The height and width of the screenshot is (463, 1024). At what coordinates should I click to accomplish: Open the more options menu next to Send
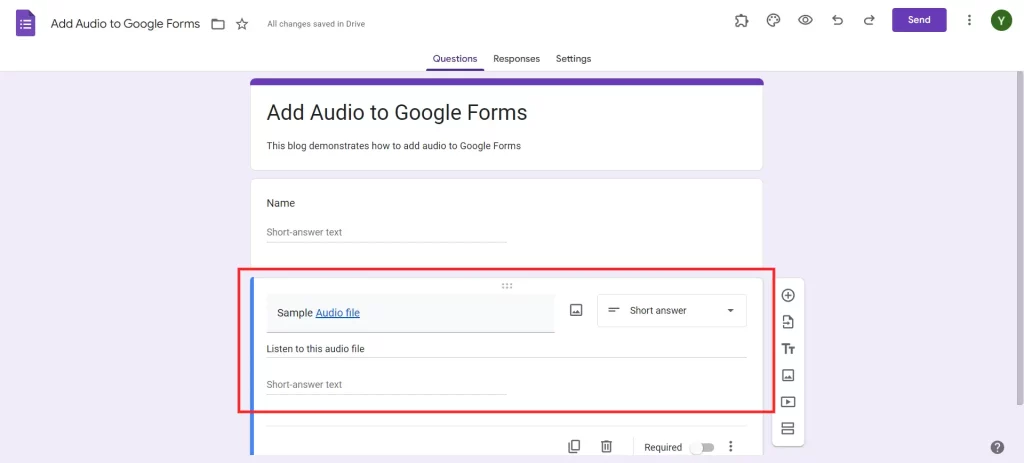click(969, 20)
